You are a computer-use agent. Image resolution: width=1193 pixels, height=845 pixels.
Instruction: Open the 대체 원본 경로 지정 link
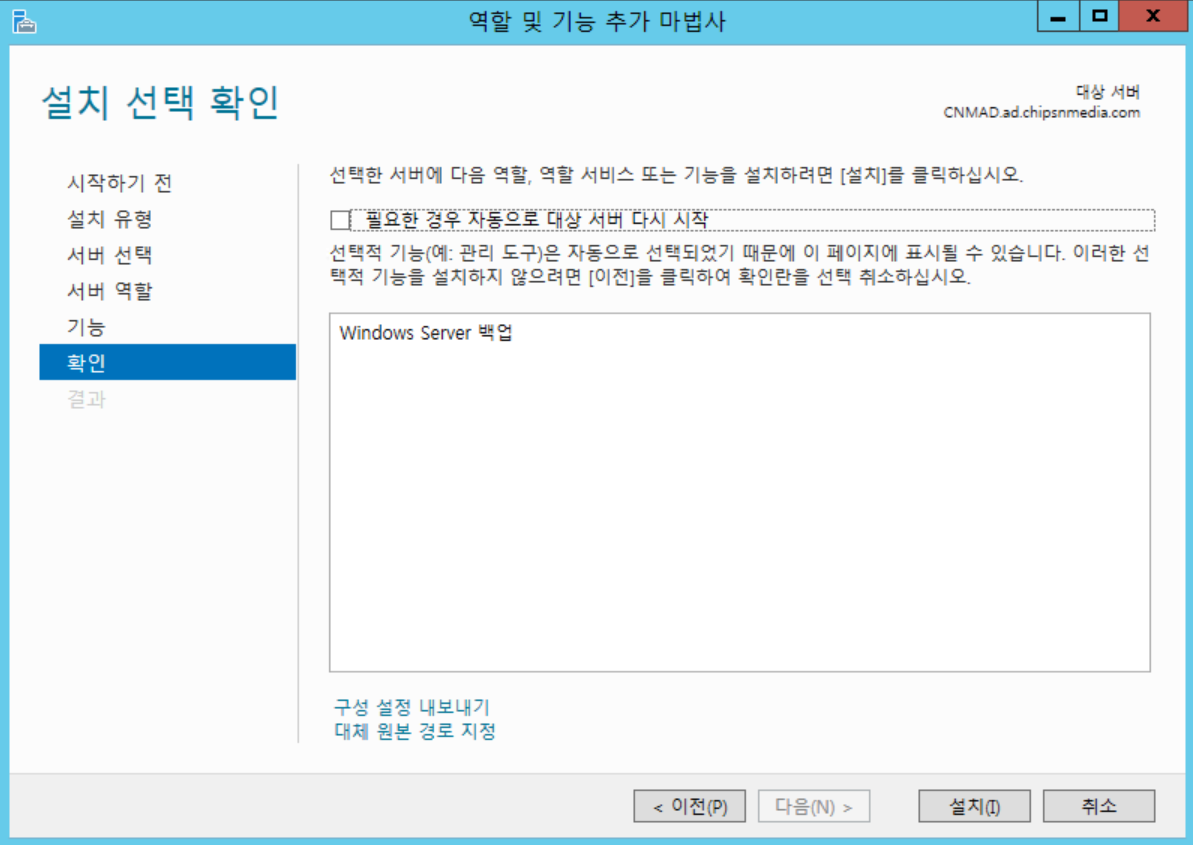click(x=415, y=731)
